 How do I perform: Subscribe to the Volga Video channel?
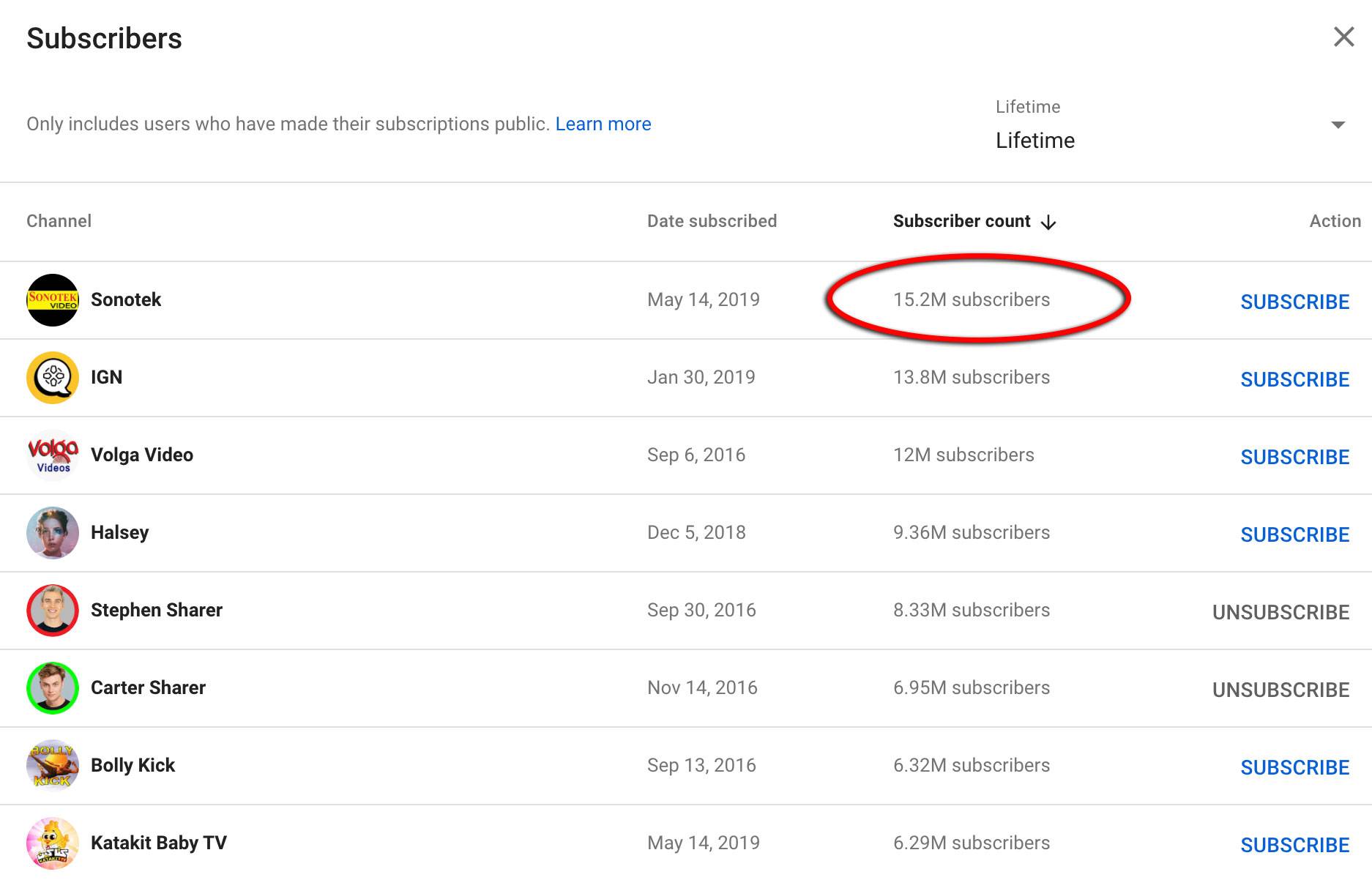pyautogui.click(x=1294, y=457)
